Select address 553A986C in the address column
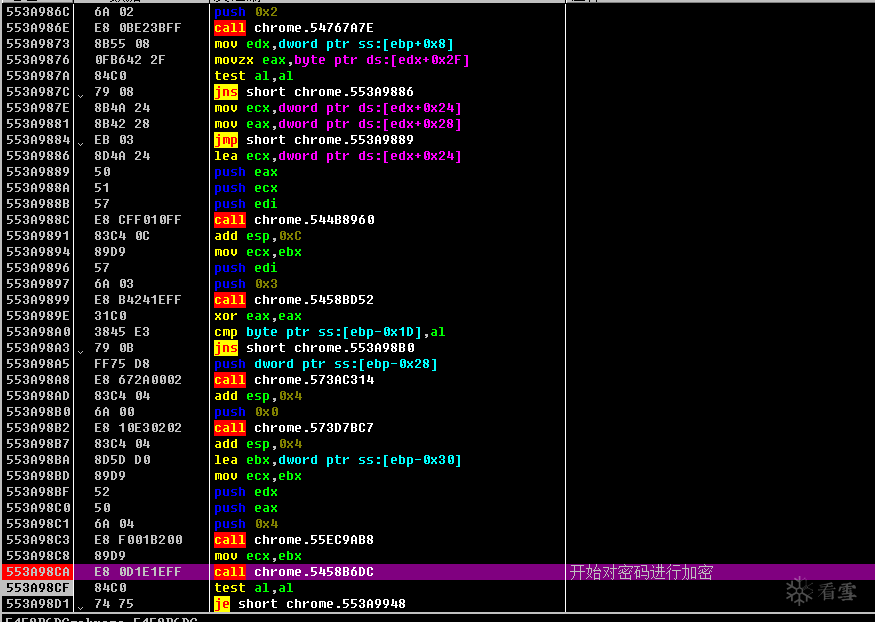This screenshot has width=875, height=622. (38, 12)
